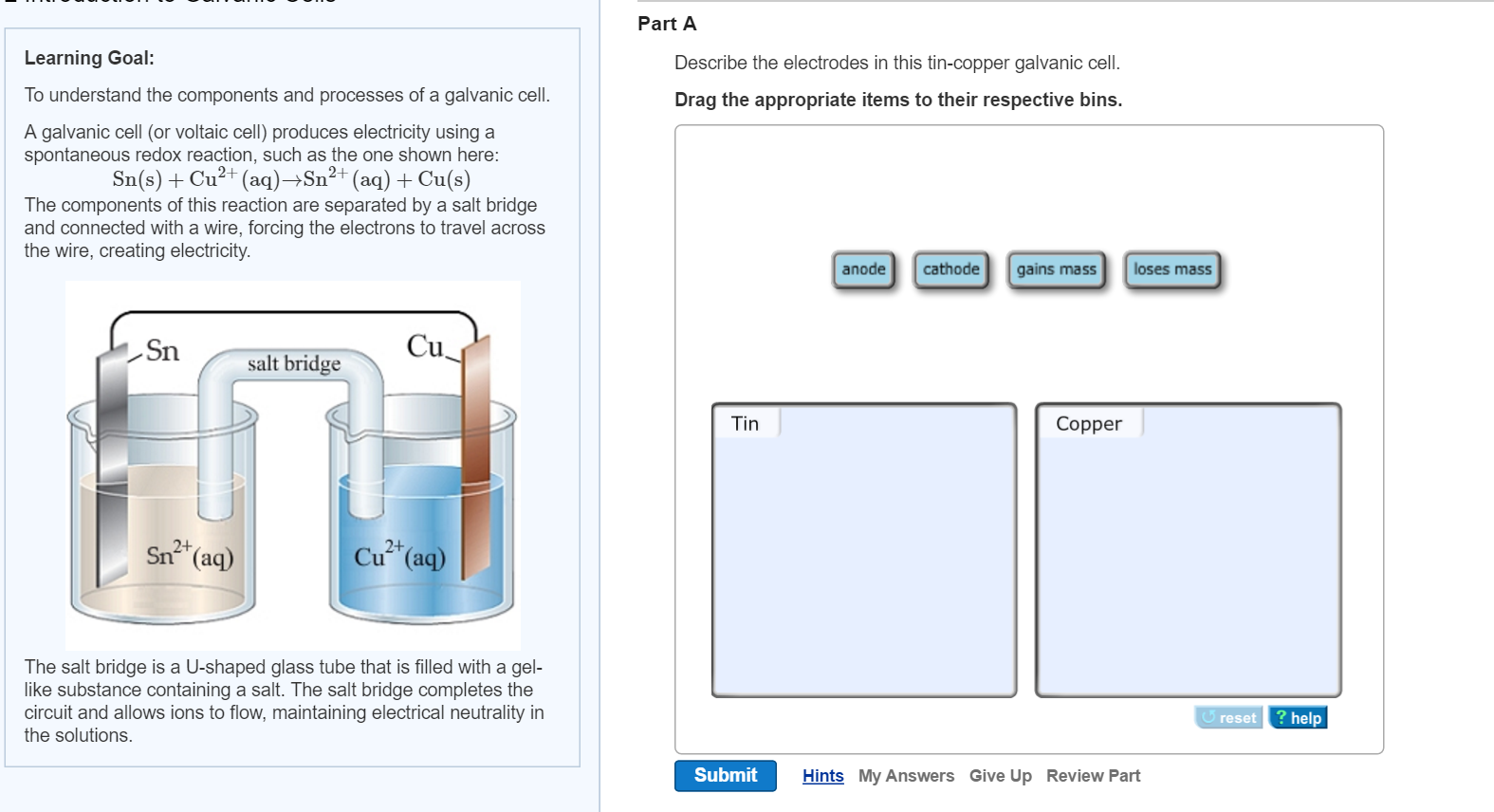Click Review Part

pos(1093,775)
